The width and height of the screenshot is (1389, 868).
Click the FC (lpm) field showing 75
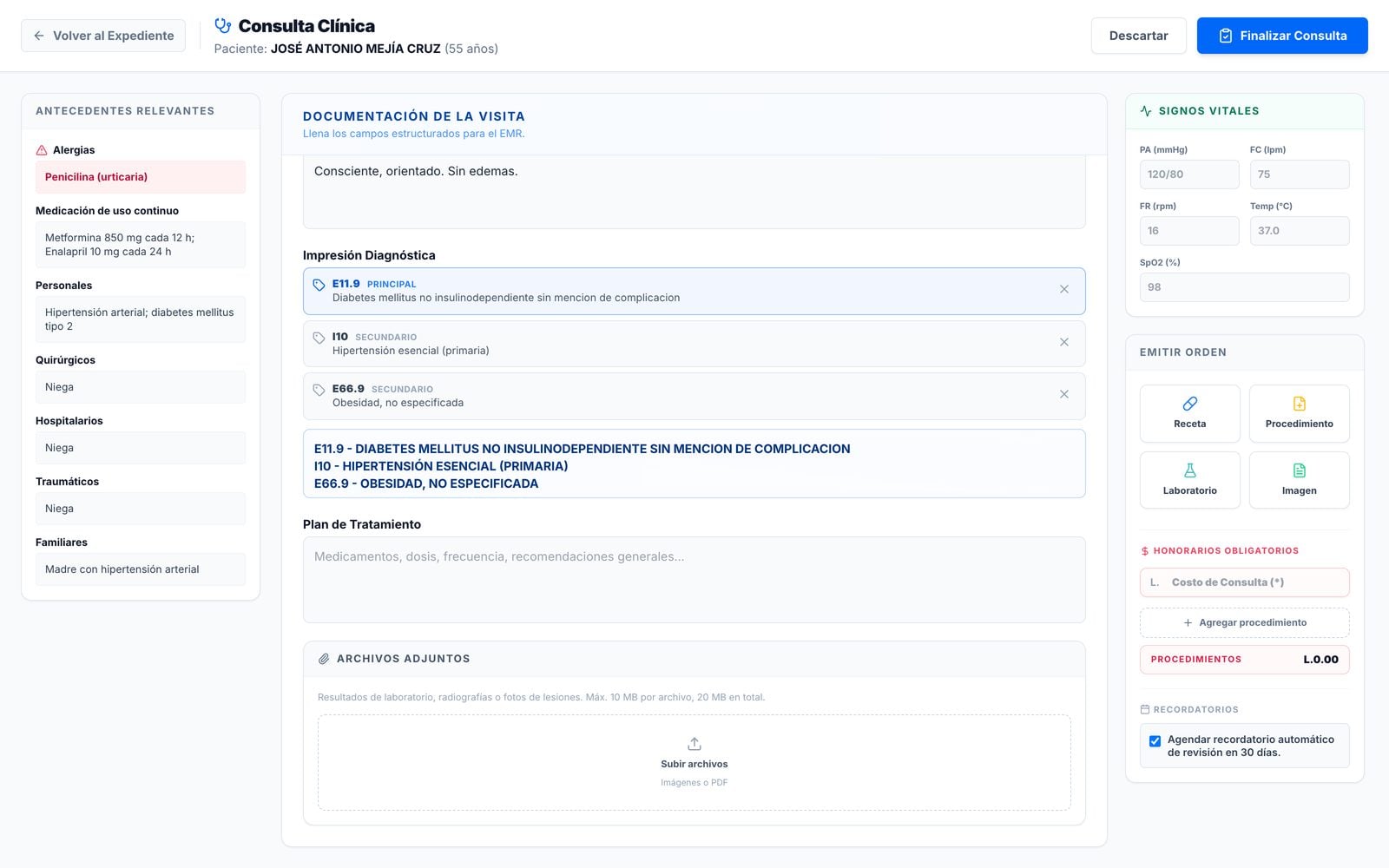1300,174
